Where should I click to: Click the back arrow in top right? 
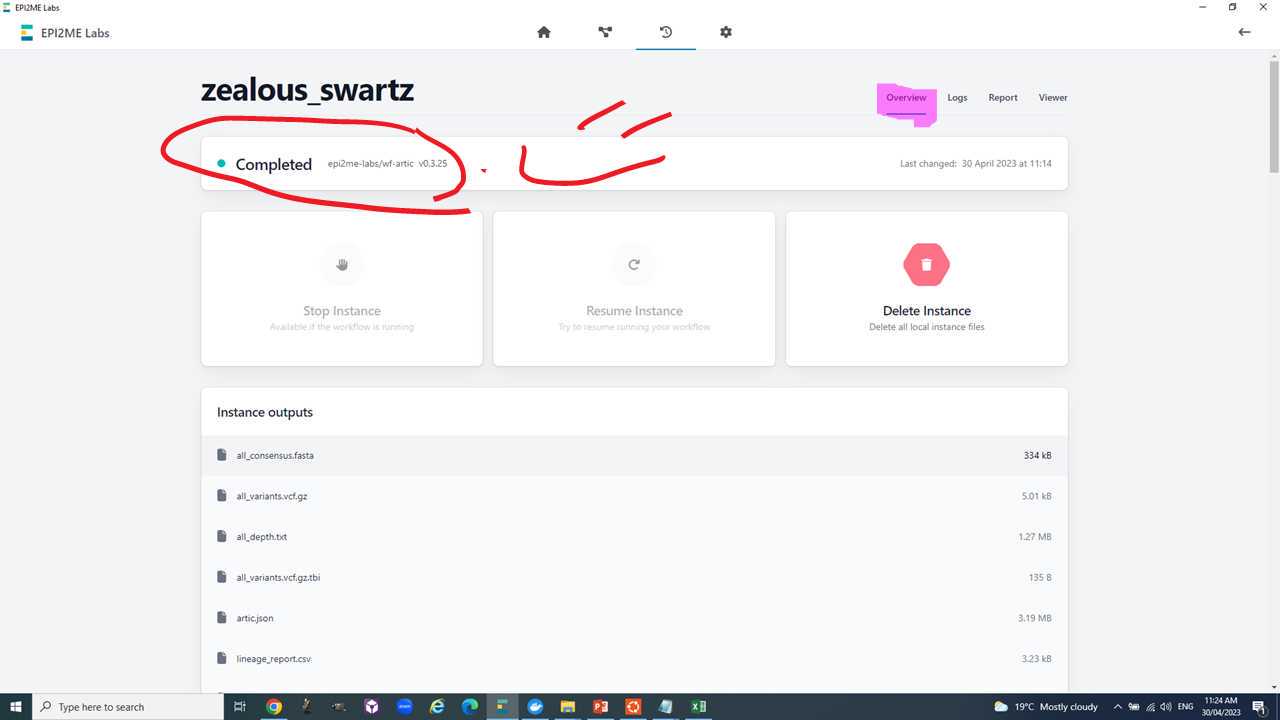(x=1244, y=32)
